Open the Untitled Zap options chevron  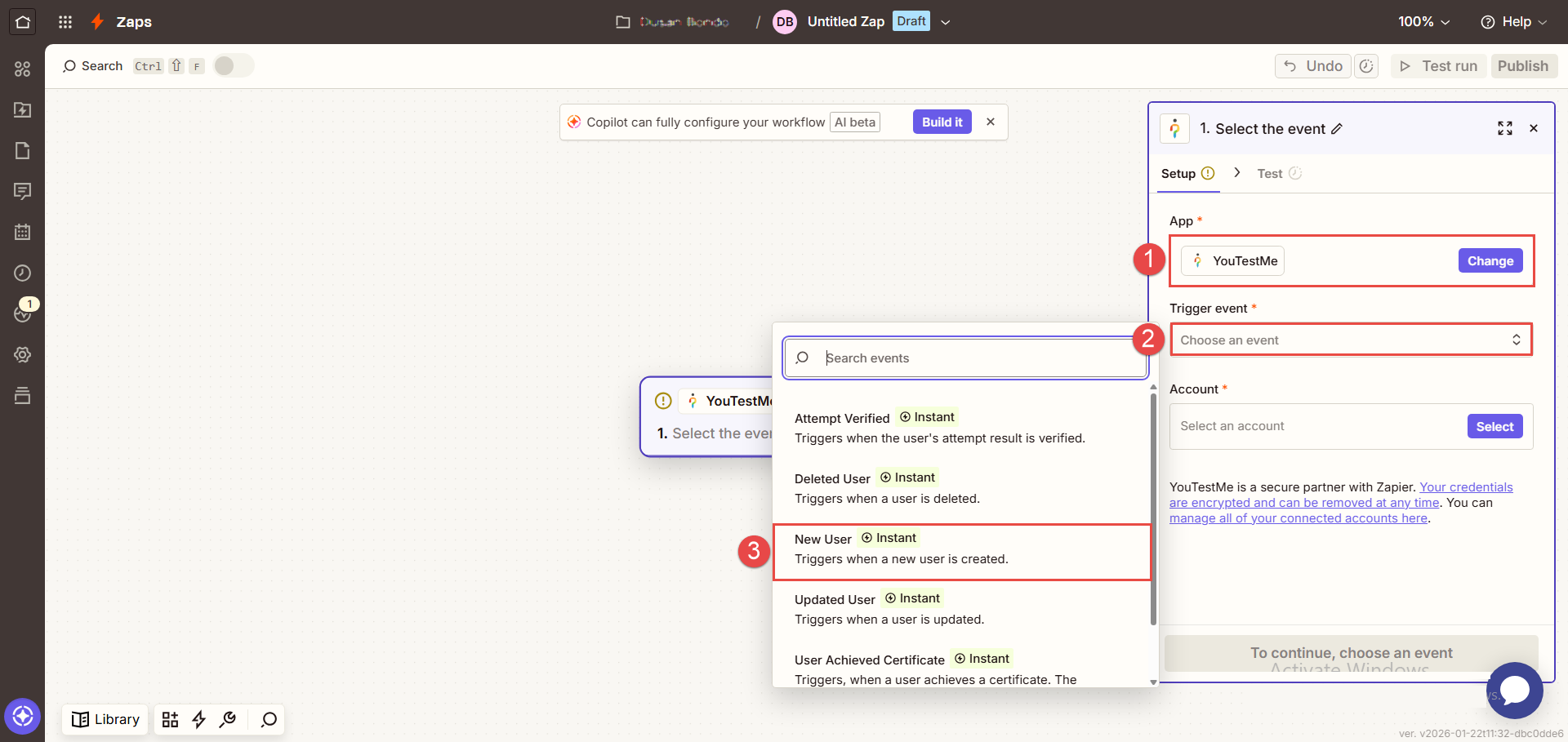coord(946,22)
